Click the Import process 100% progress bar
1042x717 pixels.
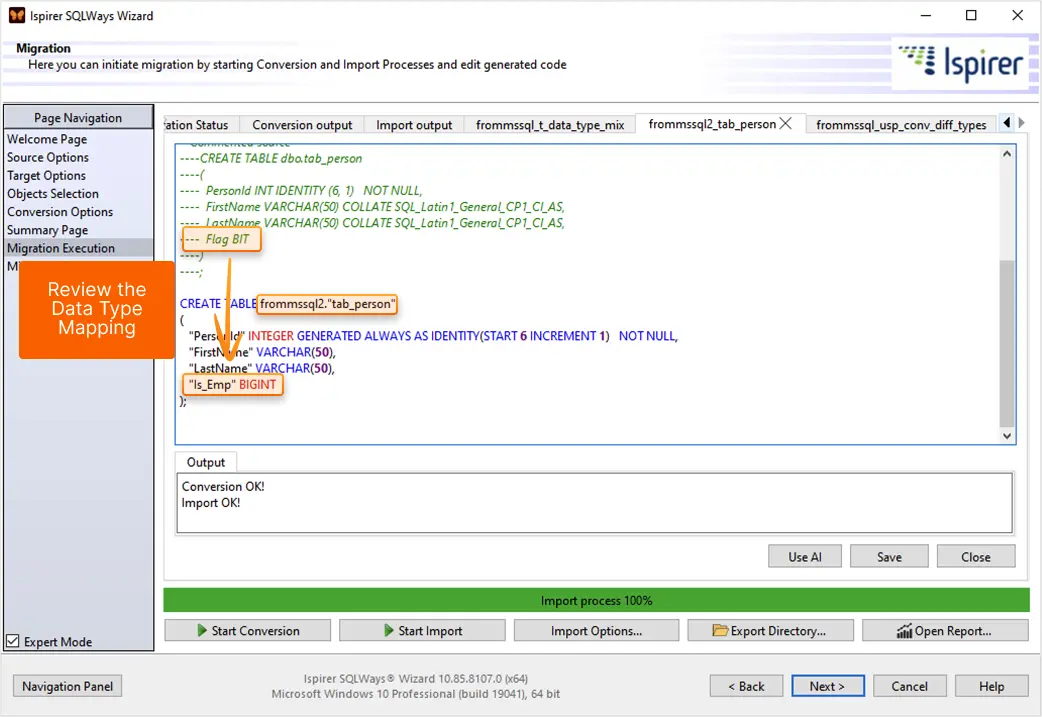point(596,601)
